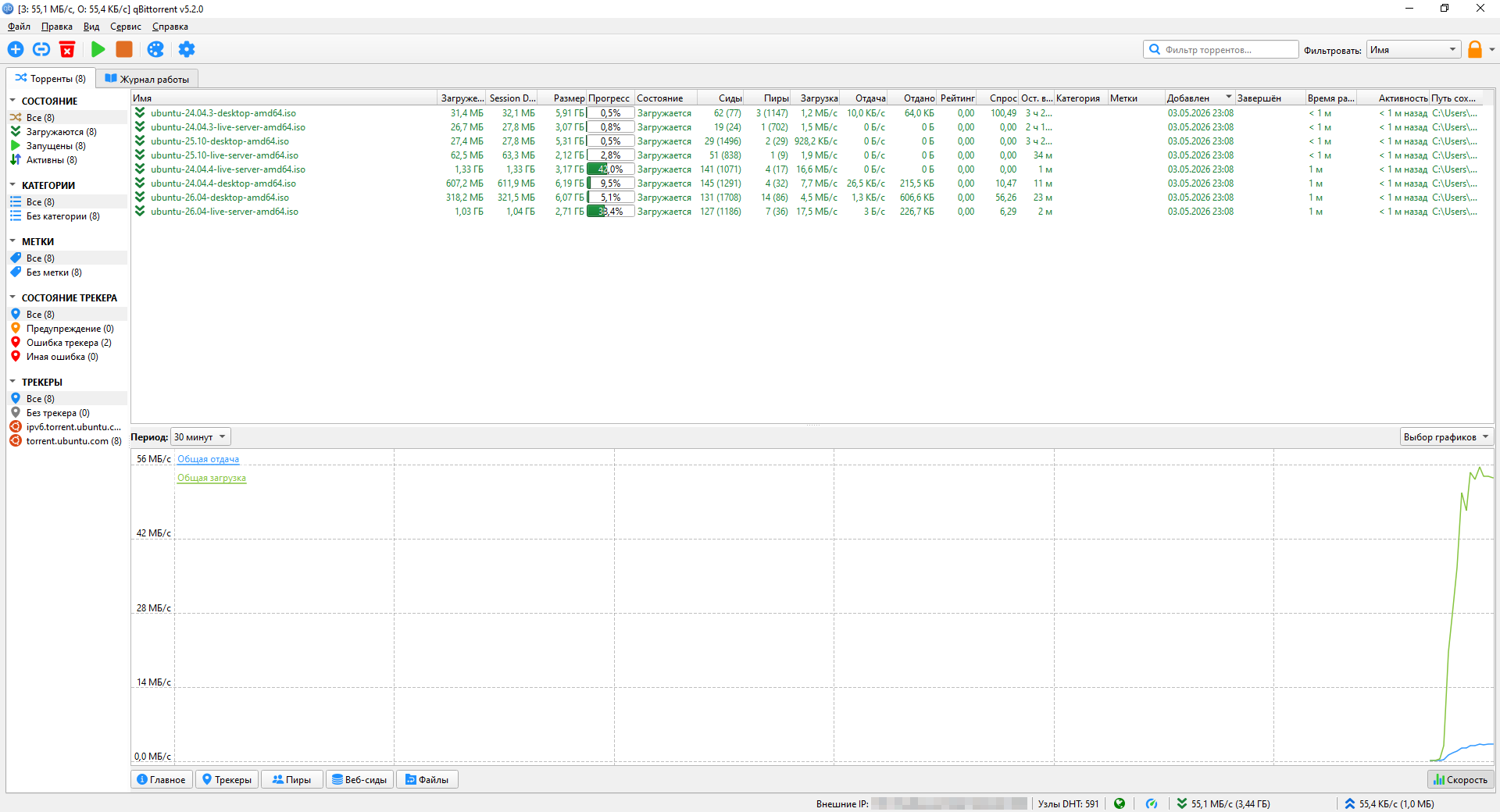The height and width of the screenshot is (812, 1500).
Task: Switch to the Торренты (8) tab
Action: 51,78
